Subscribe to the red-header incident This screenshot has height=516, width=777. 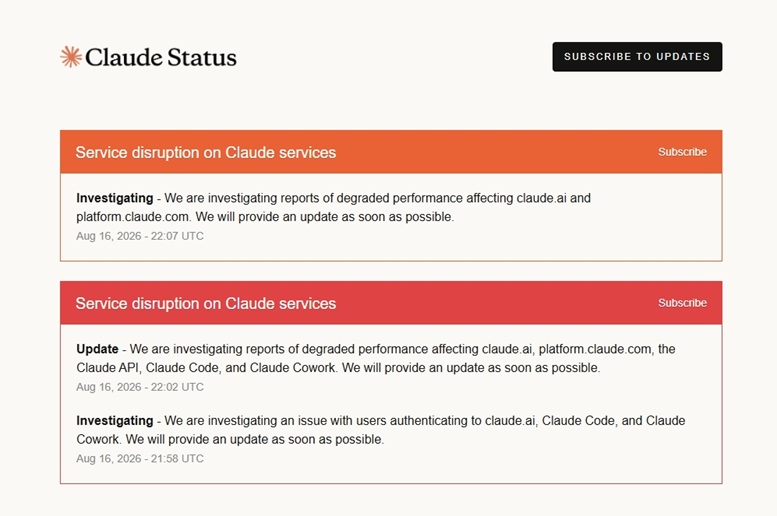click(682, 303)
